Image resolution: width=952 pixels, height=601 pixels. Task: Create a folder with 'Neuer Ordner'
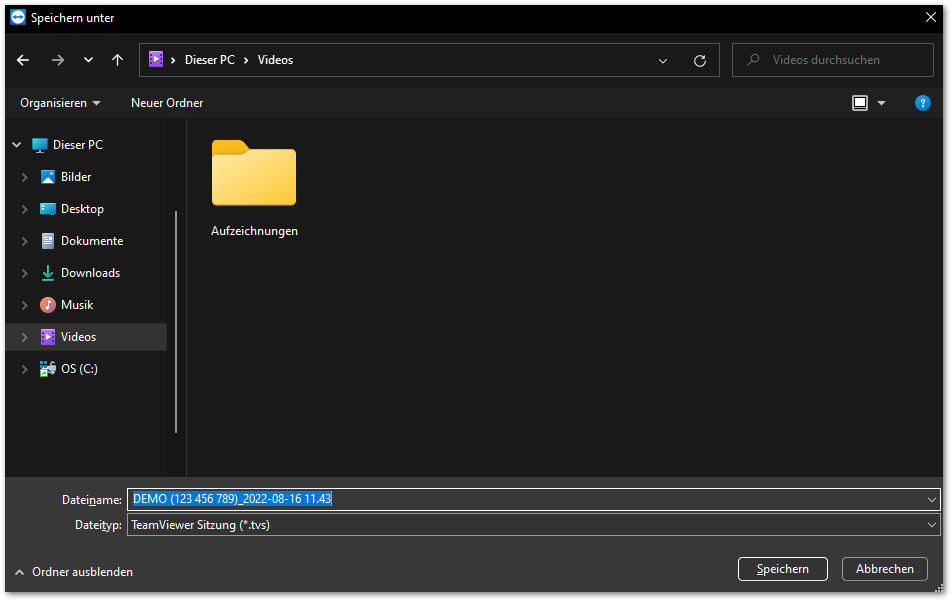pyautogui.click(x=167, y=103)
